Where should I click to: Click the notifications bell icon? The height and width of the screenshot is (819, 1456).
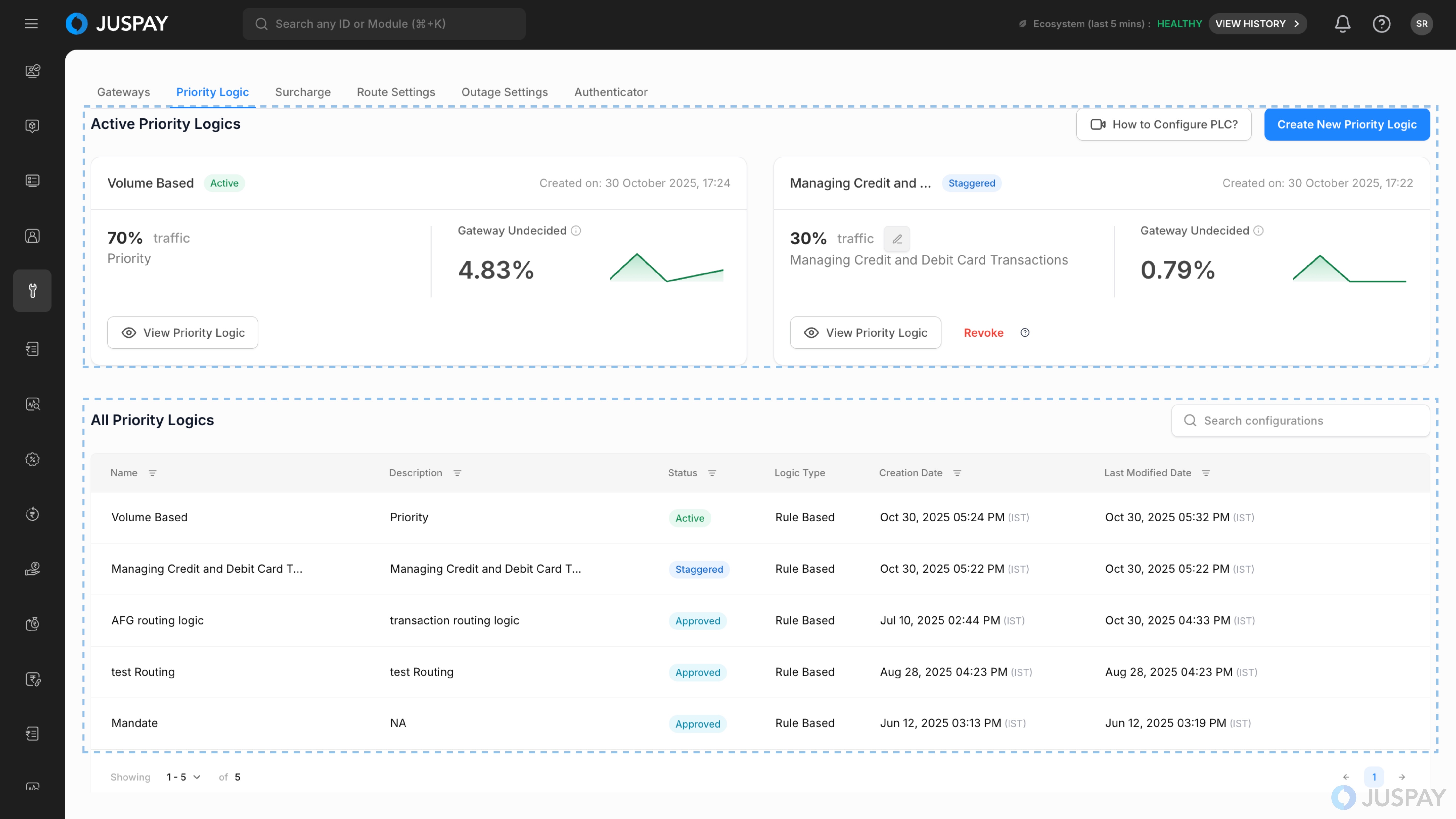pyautogui.click(x=1342, y=24)
